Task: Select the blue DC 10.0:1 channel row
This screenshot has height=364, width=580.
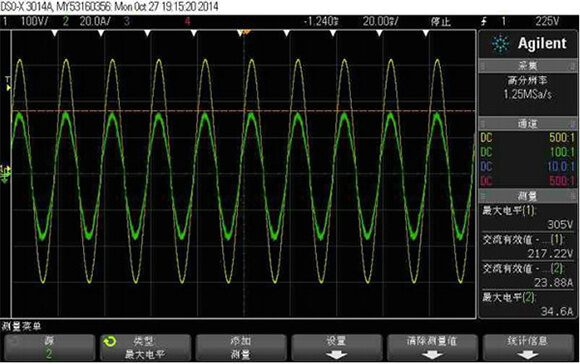Action: tap(527, 166)
